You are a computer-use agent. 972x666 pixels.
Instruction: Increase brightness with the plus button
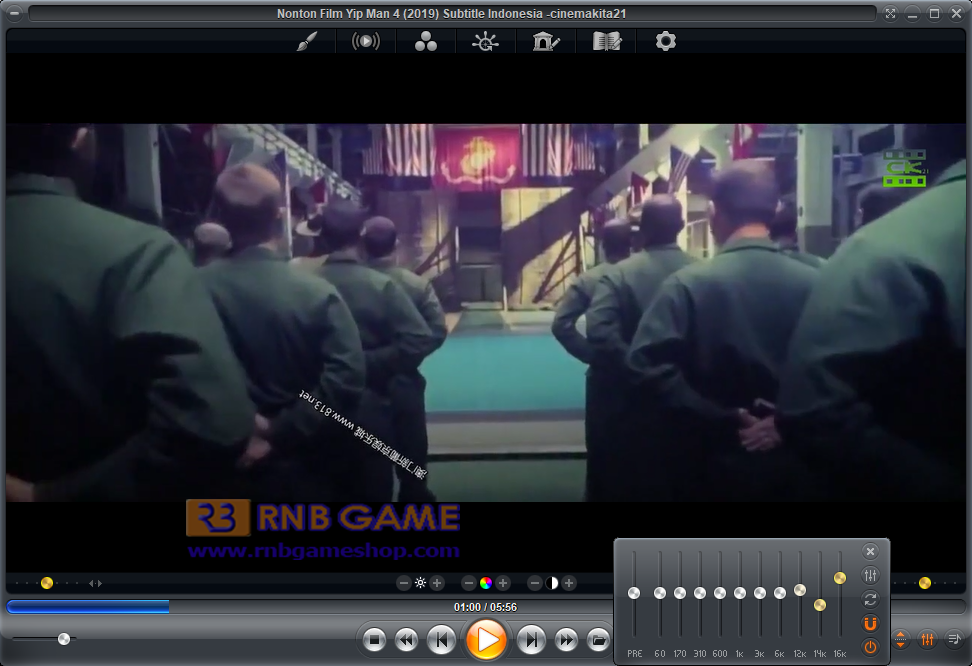click(x=437, y=583)
